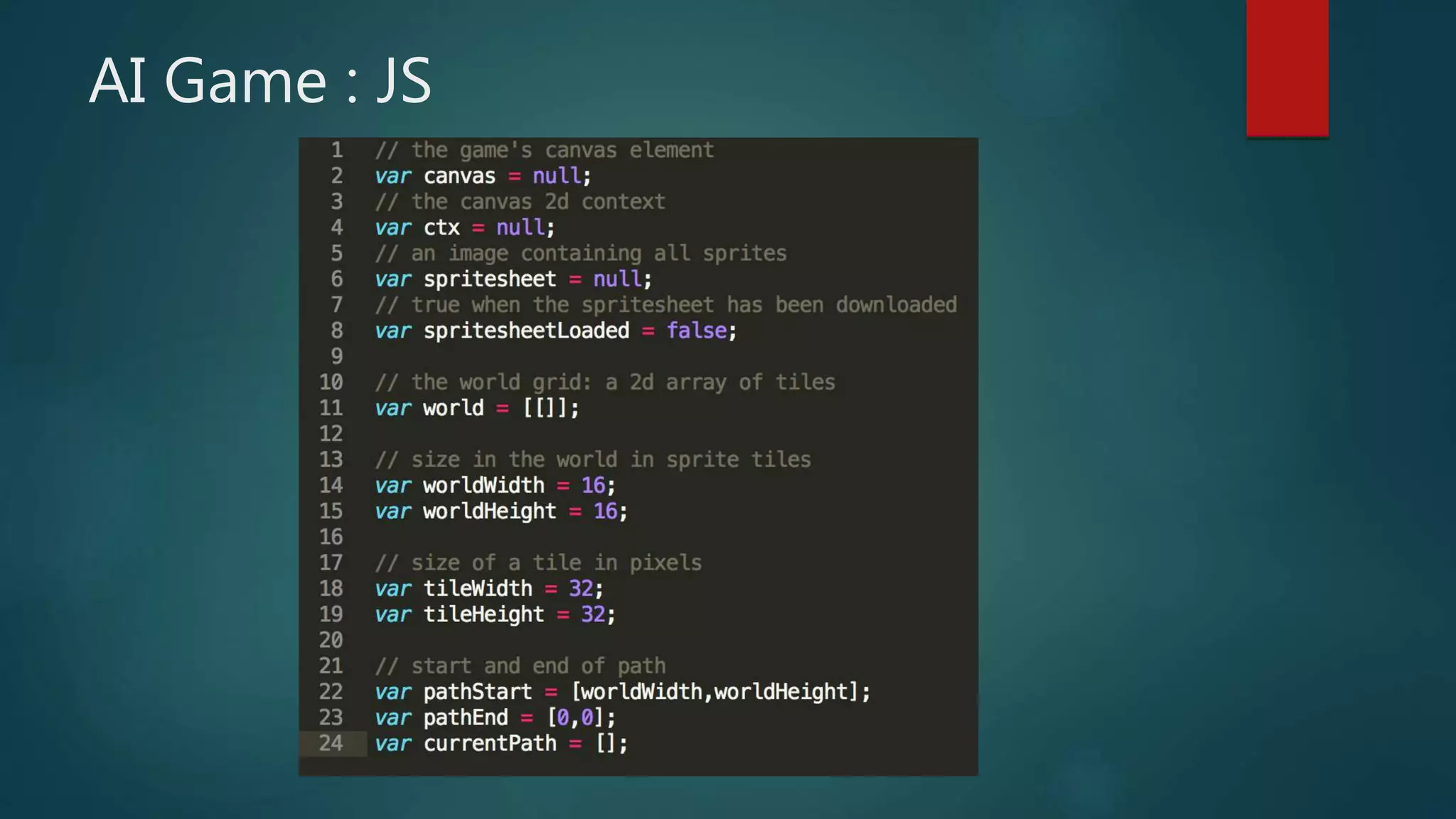Click line number 1 in the gutter

click(337, 150)
